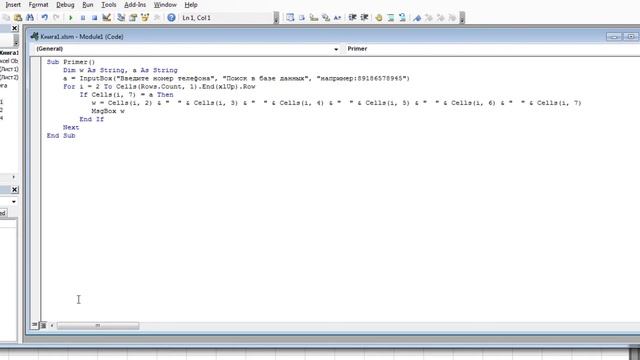Click the 'MsgBox w' code line
This screenshot has height=360, width=640.
[108, 111]
